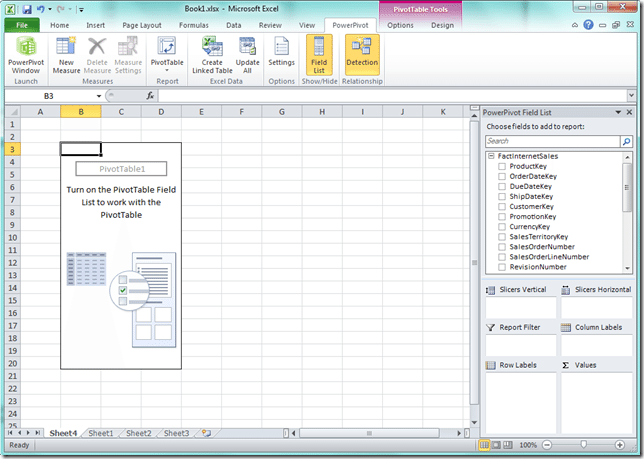Undo the last action
The width and height of the screenshot is (644, 459).
[40, 9]
